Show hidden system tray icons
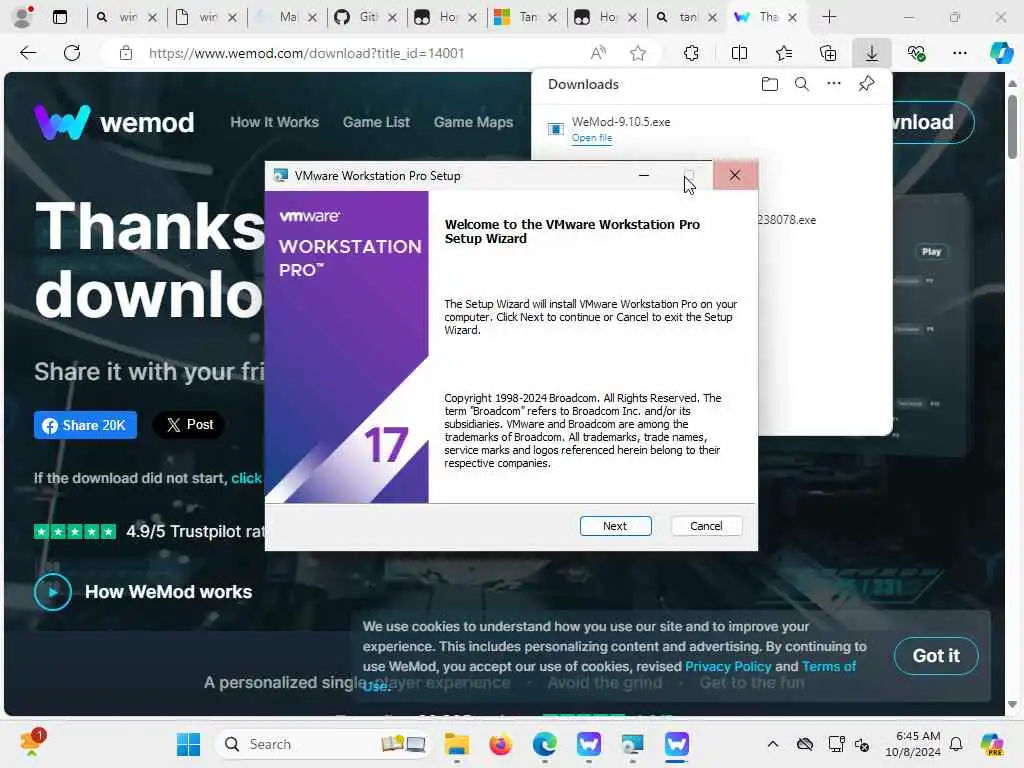Screen dimensions: 1024x768 tap(773, 744)
